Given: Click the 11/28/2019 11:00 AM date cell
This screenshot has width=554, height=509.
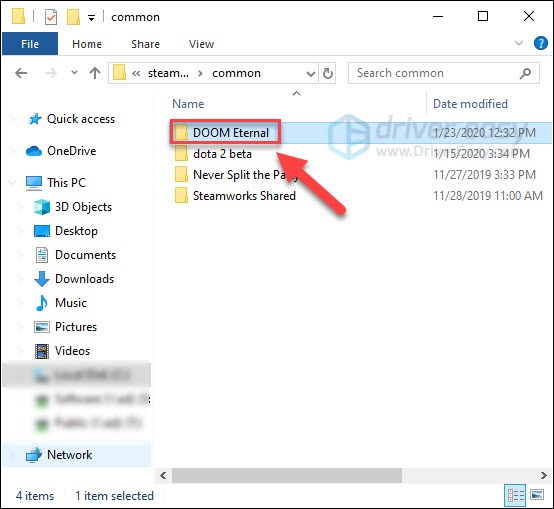Looking at the screenshot, I should click(x=488, y=196).
